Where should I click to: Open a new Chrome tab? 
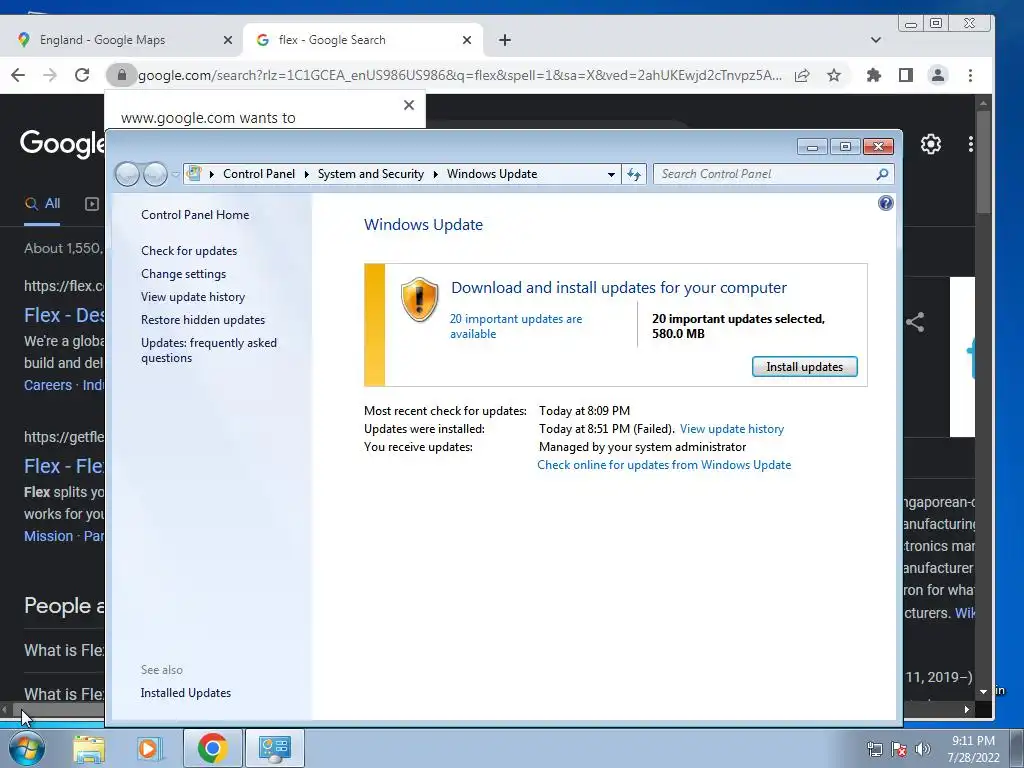505,40
